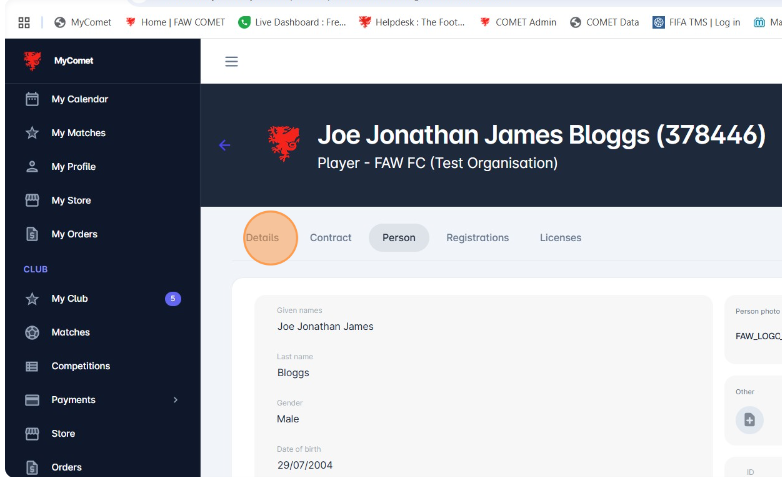The height and width of the screenshot is (477, 782).
Task: Click the Joe Jonathan James Bloggs heading
Action: pos(541,135)
